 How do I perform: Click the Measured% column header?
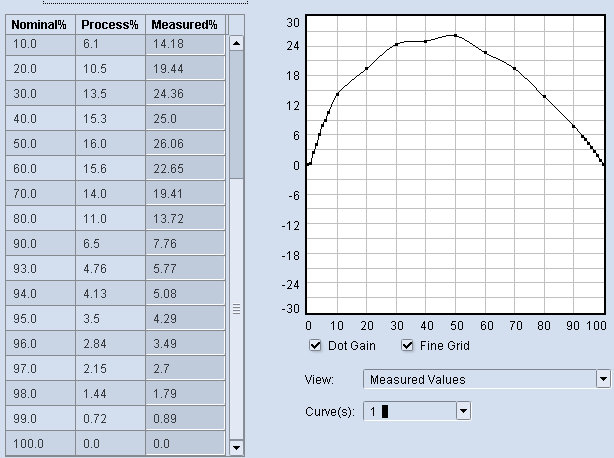186,25
